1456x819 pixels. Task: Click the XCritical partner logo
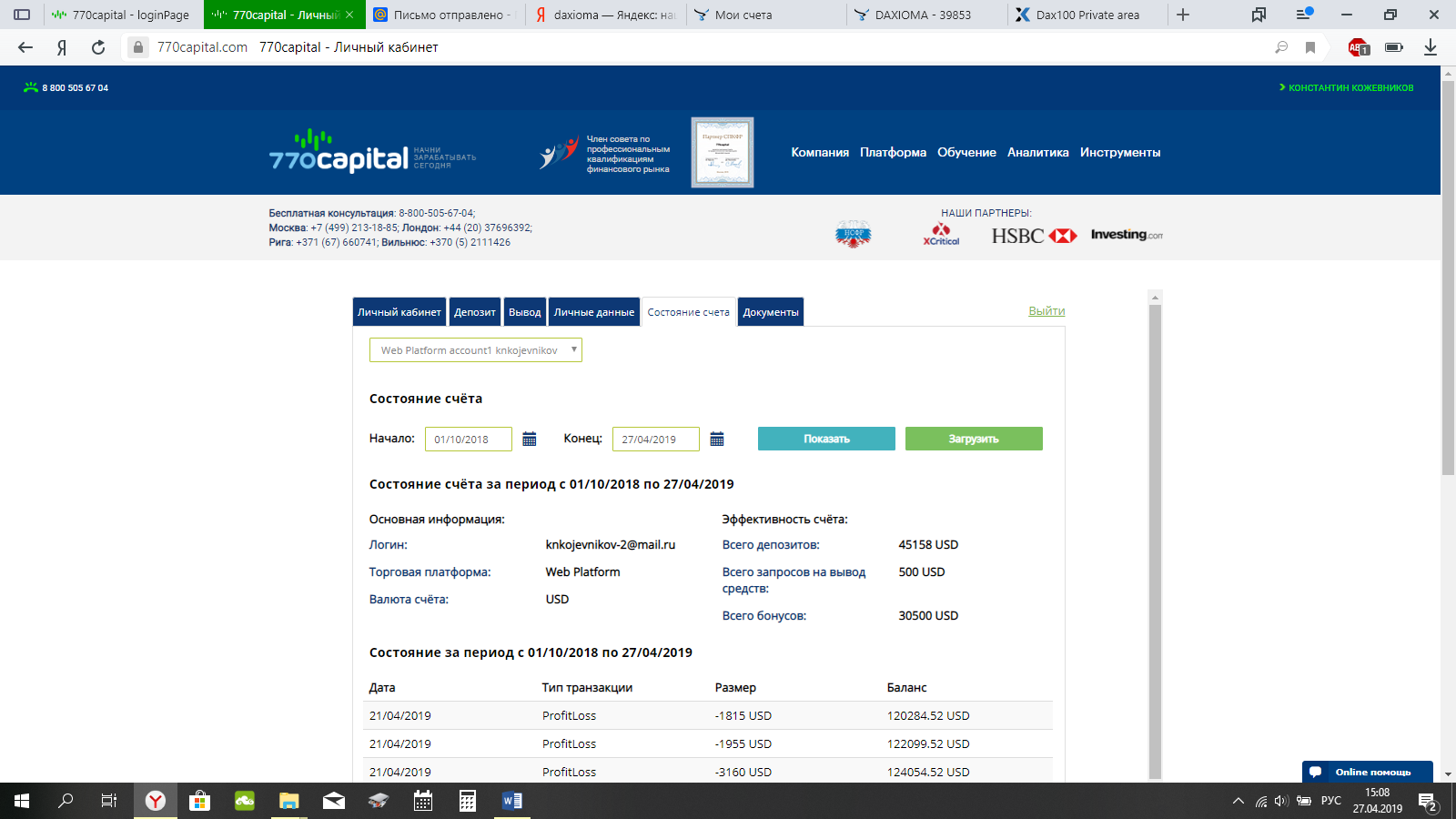coord(941,235)
